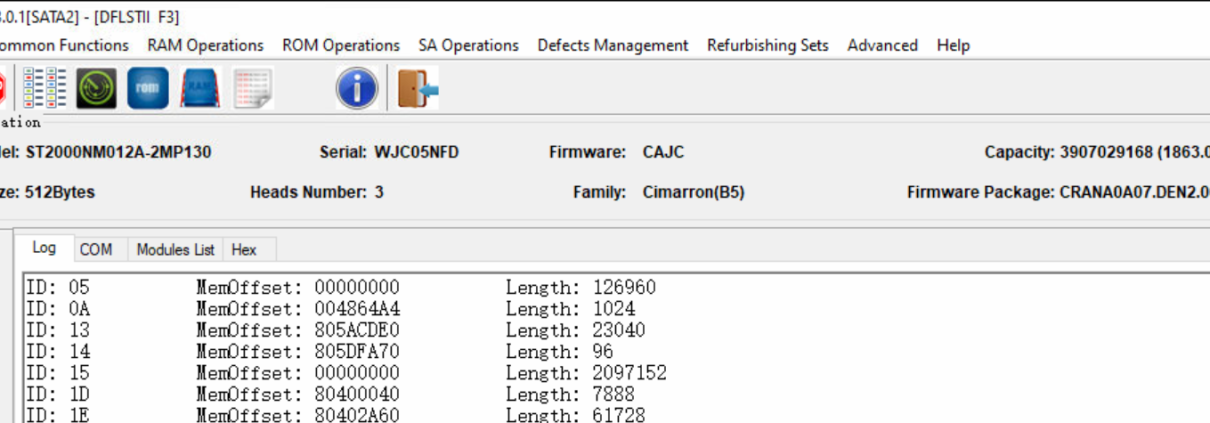
Task: Click the blue information icon
Action: click(356, 88)
